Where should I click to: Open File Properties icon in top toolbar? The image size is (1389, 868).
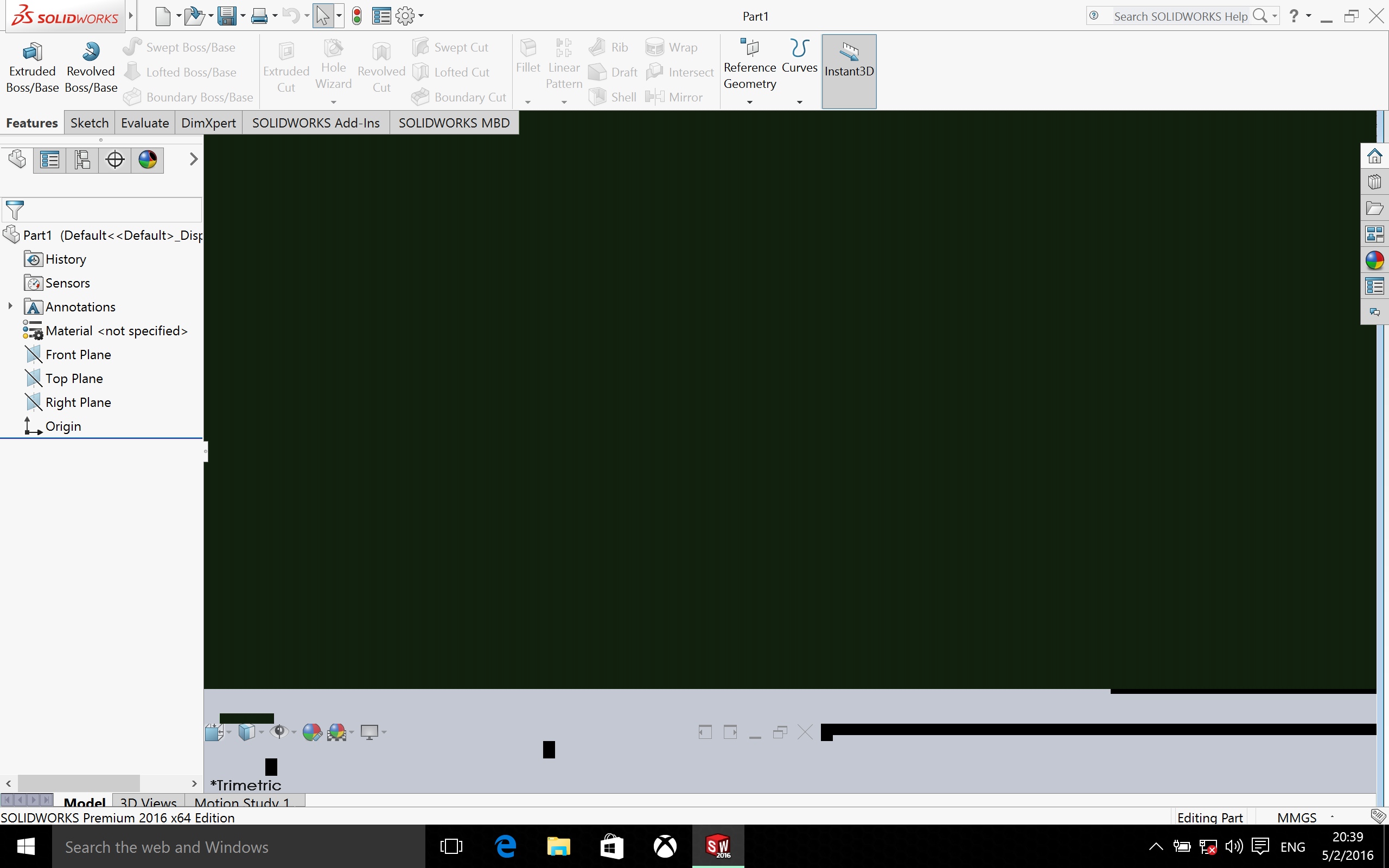[381, 16]
